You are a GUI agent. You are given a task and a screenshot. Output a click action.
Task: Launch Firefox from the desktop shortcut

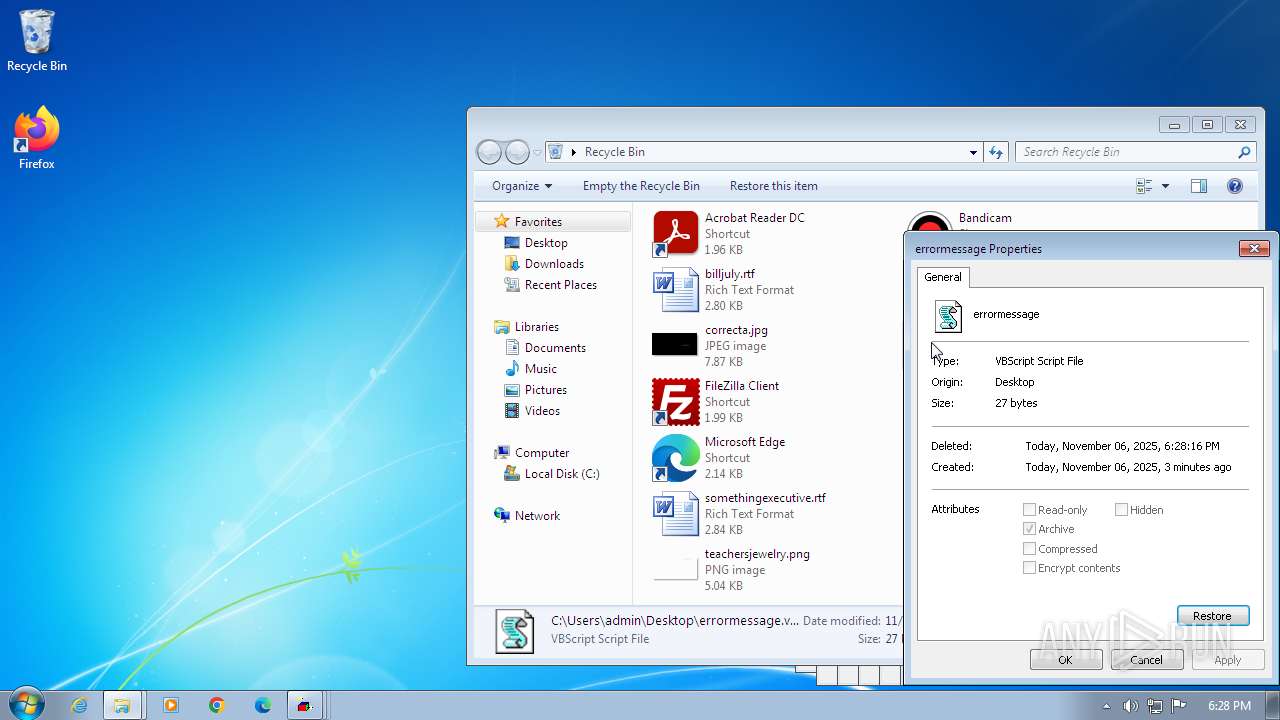(37, 138)
